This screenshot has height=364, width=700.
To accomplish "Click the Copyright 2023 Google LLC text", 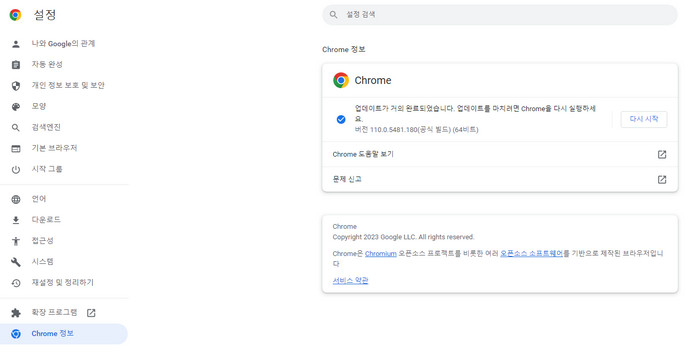I will pyautogui.click(x=403, y=237).
